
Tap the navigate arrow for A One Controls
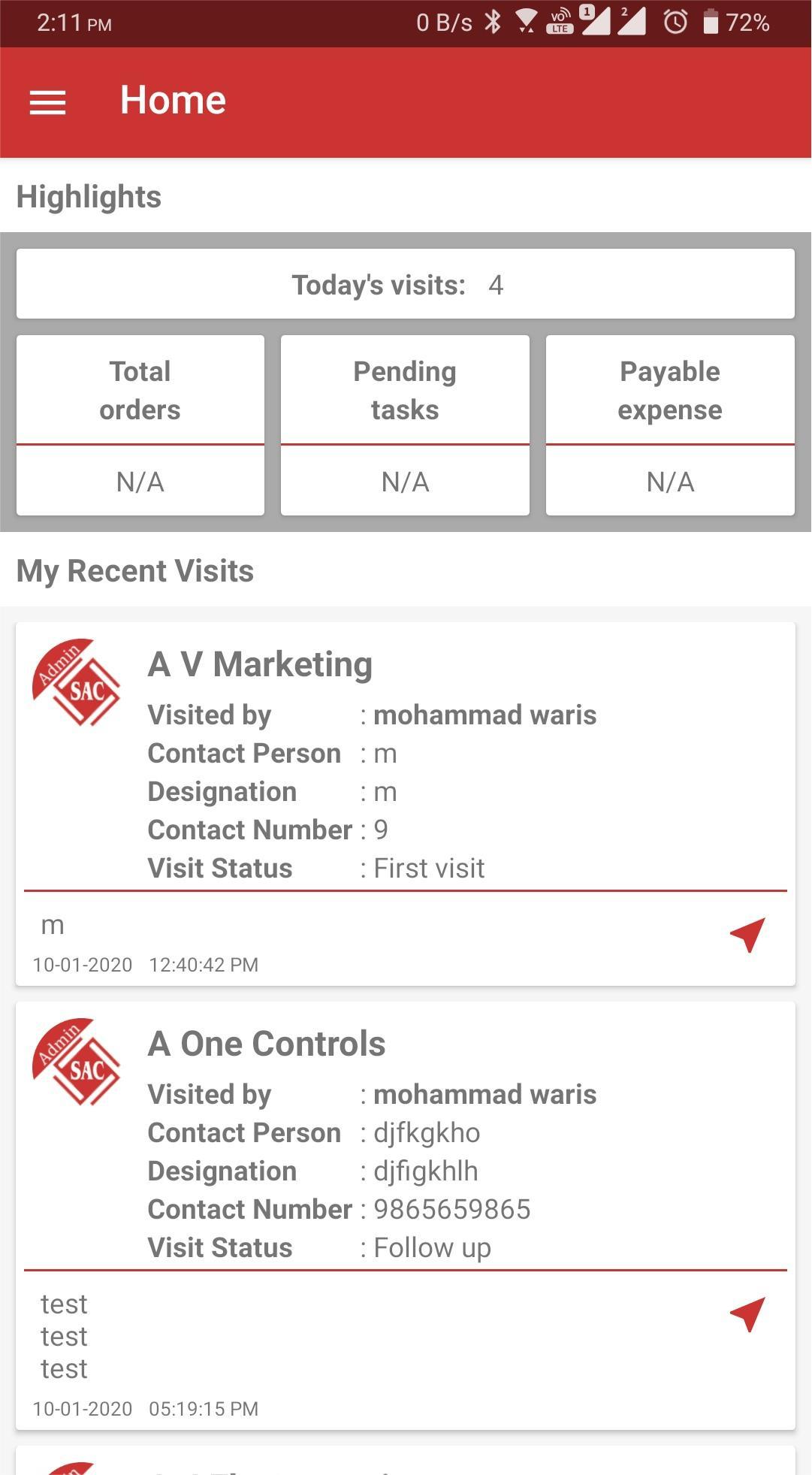[x=747, y=1314]
